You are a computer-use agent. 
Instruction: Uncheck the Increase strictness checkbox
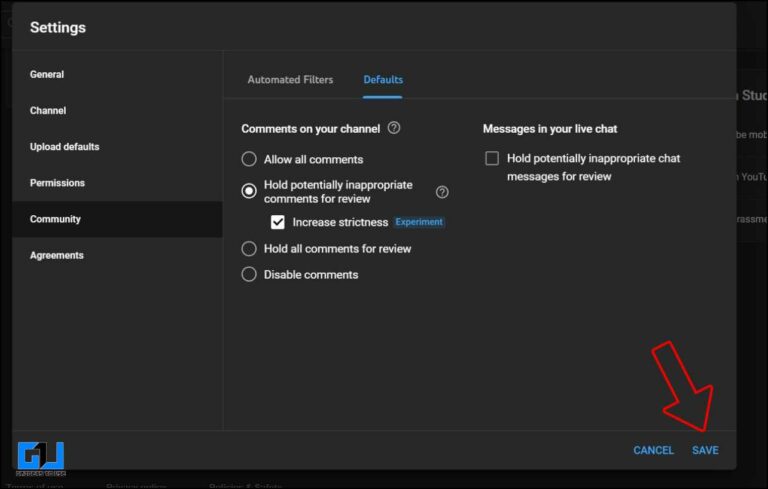[278, 222]
